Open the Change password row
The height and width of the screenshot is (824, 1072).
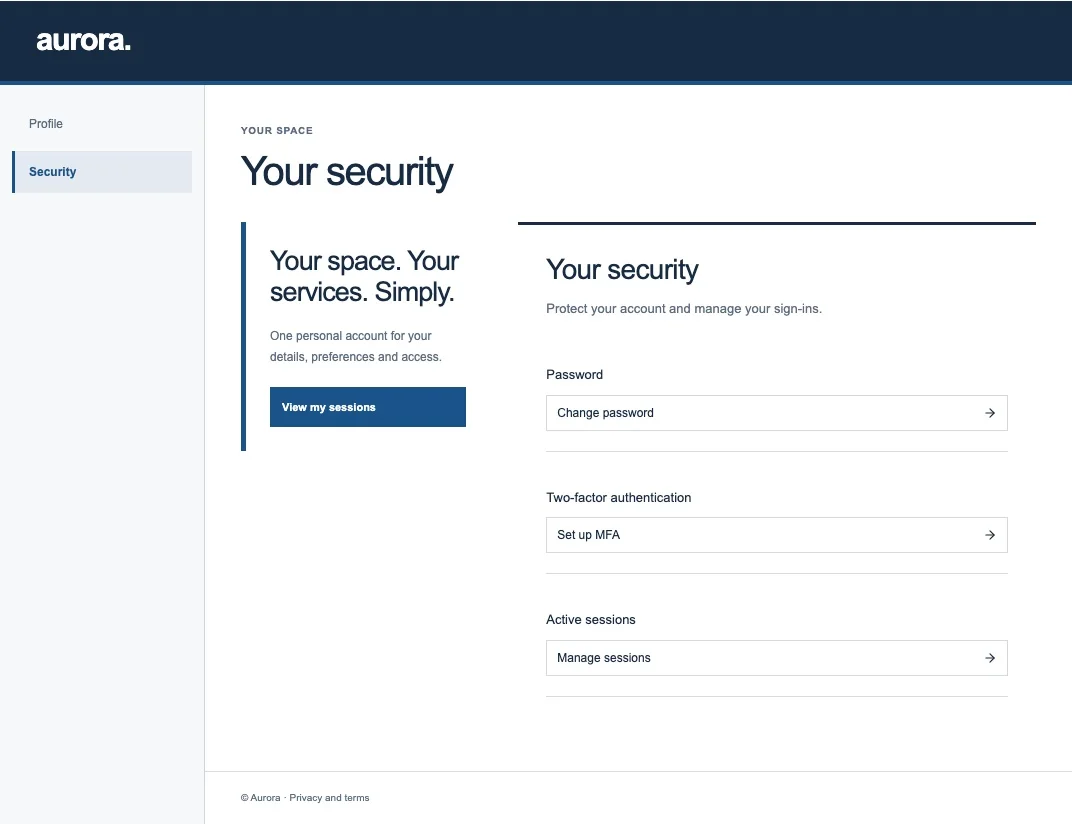(777, 413)
